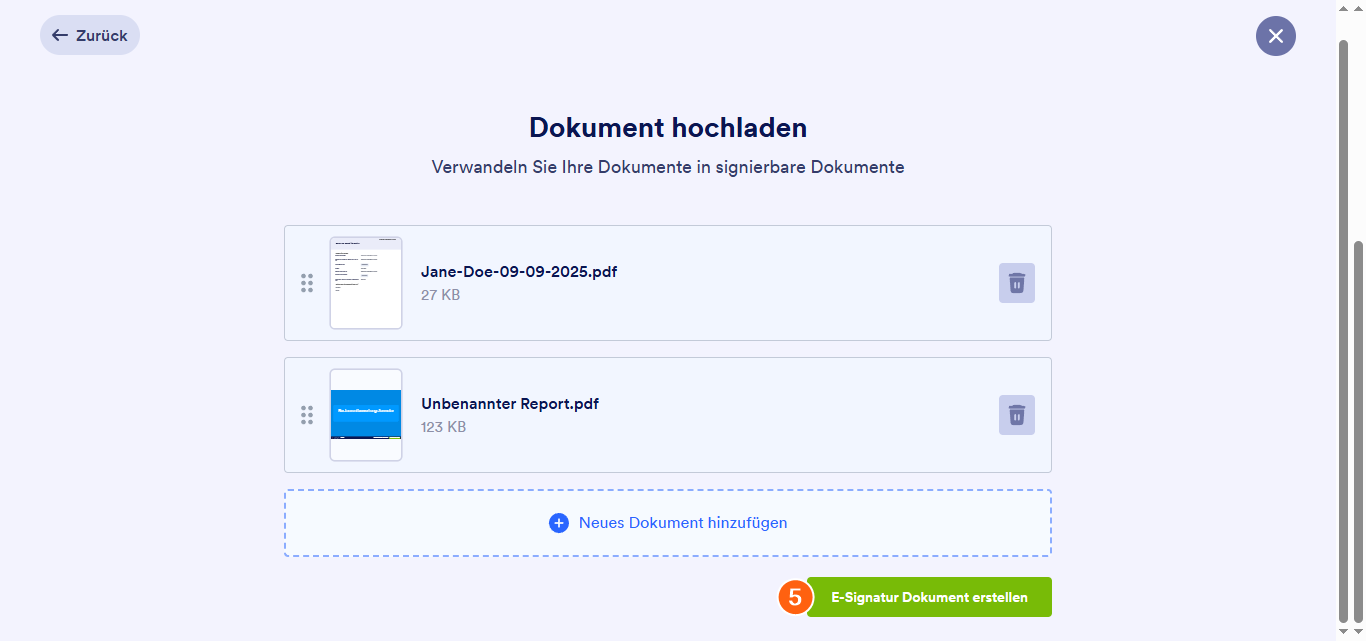Open the Unbenannter Report.pdf thumbnail preview
The width and height of the screenshot is (1366, 641).
coord(366,415)
